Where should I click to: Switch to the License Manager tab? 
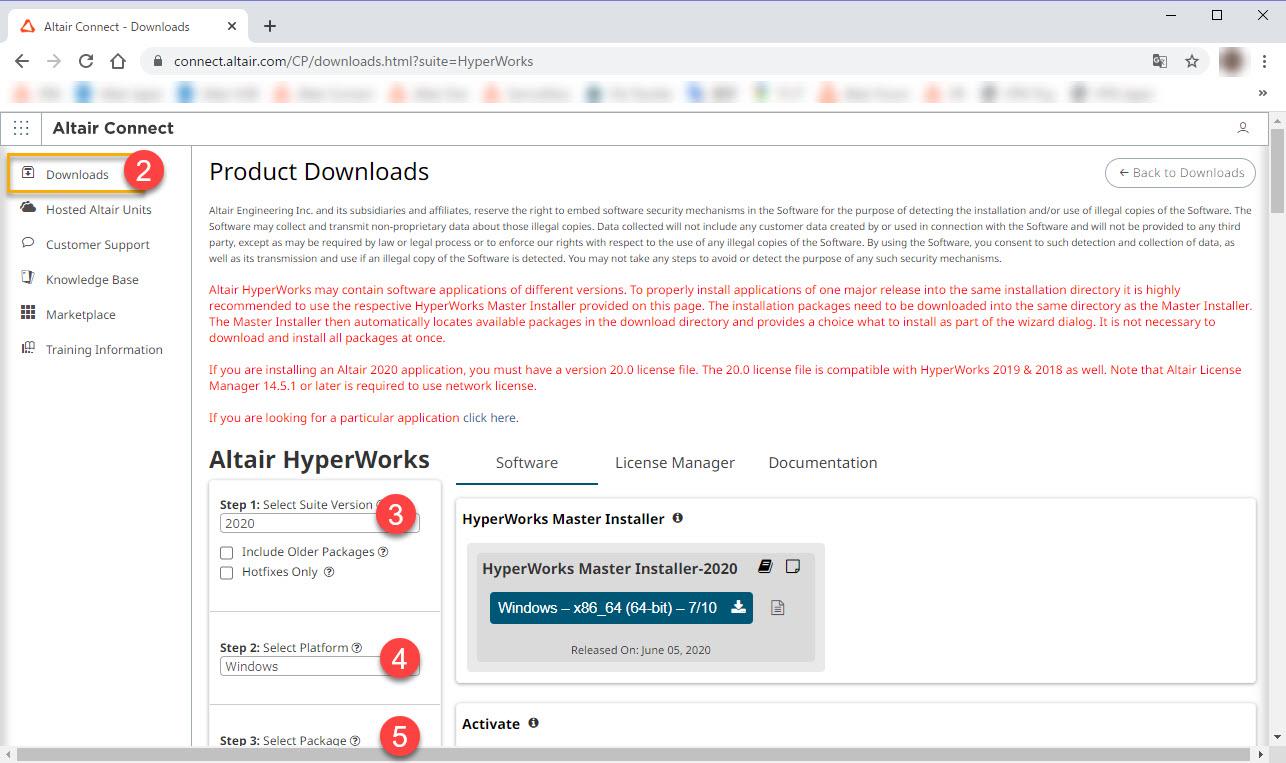tap(675, 462)
